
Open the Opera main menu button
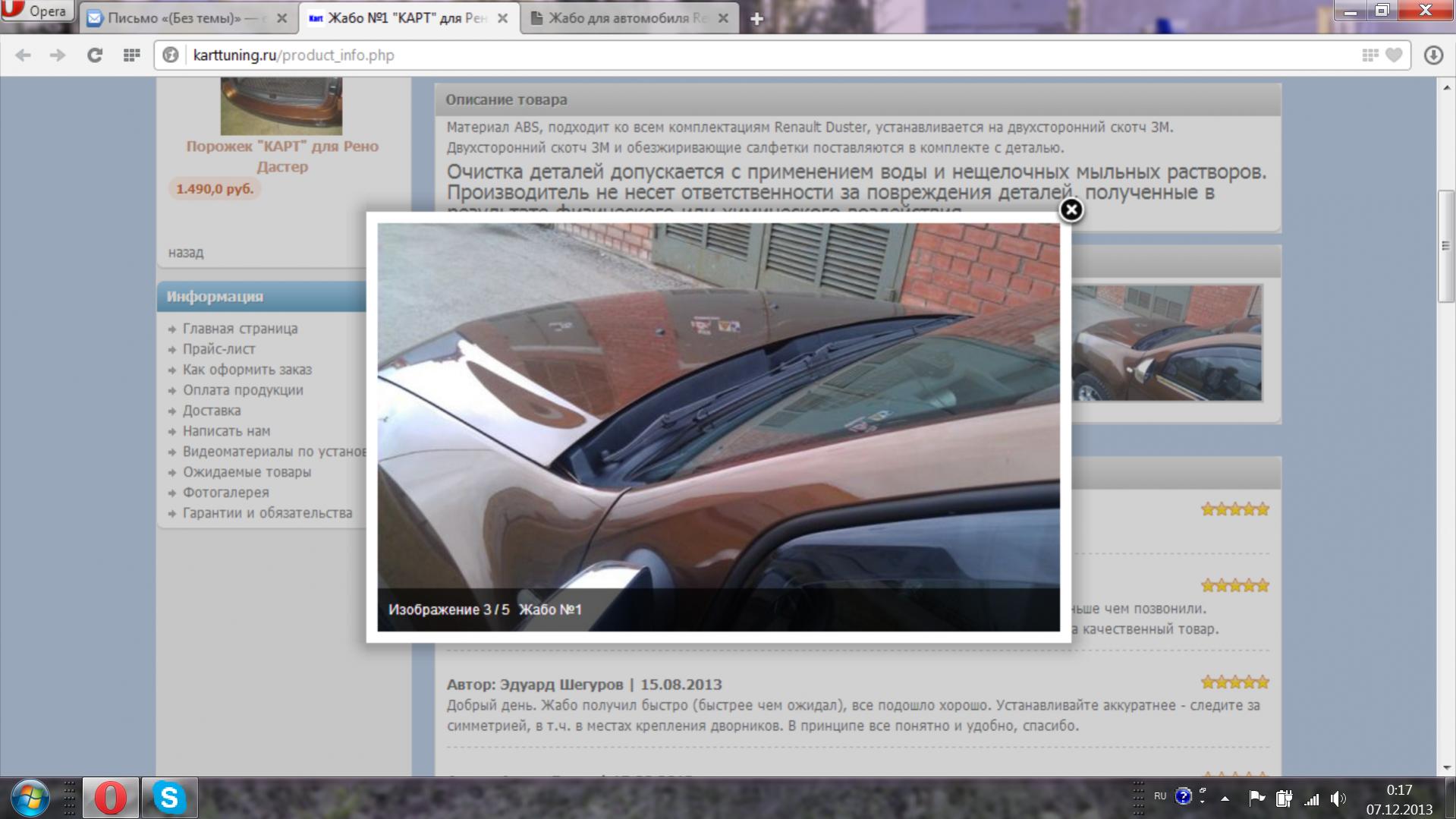[x=37, y=11]
